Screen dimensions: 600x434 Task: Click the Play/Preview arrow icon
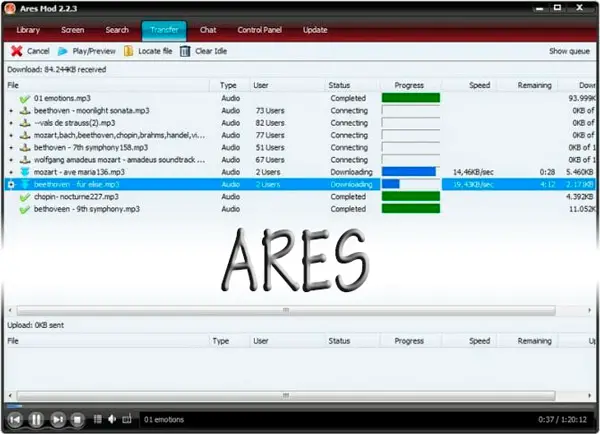tap(62, 51)
